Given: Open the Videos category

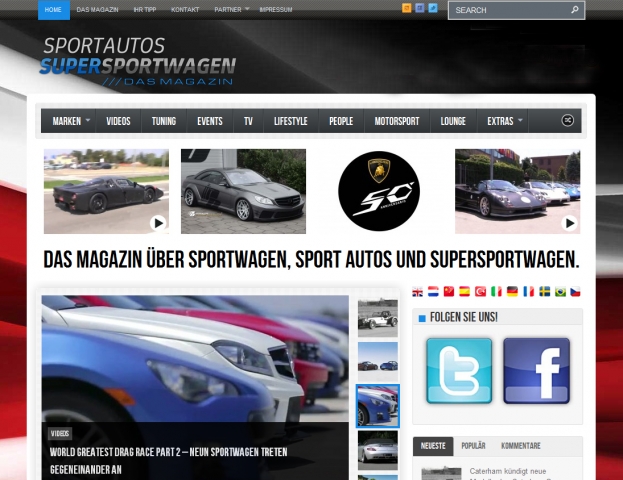Looking at the screenshot, I should (118, 121).
